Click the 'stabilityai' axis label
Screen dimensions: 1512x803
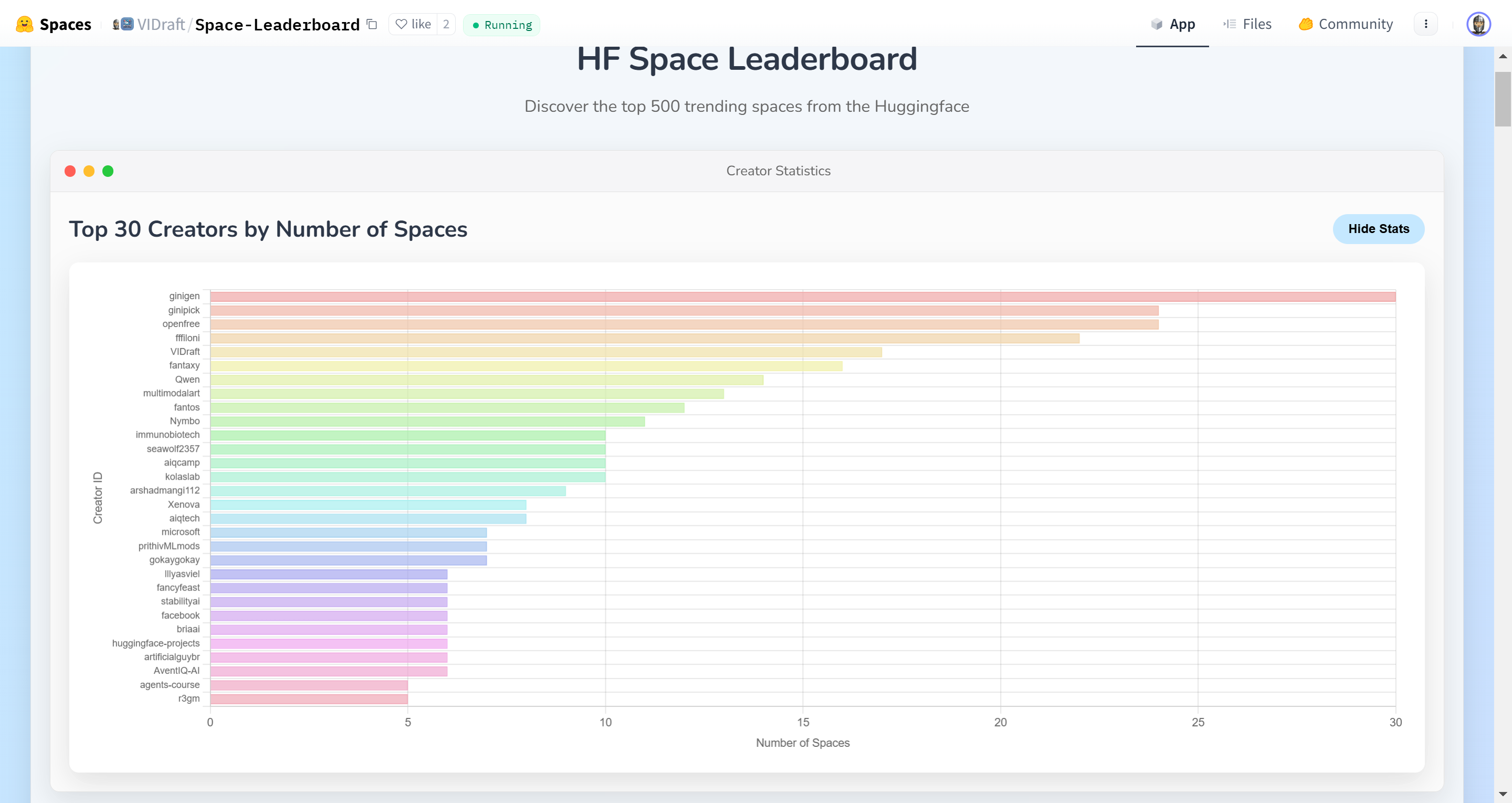pyautogui.click(x=180, y=601)
